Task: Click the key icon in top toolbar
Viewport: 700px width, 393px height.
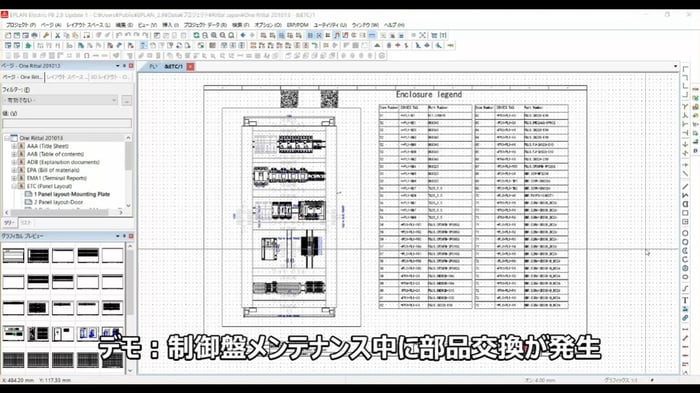Action: 46,35
